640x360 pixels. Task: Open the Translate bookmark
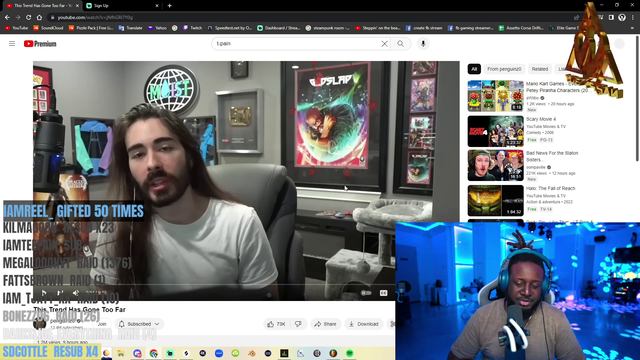click(x=130, y=28)
